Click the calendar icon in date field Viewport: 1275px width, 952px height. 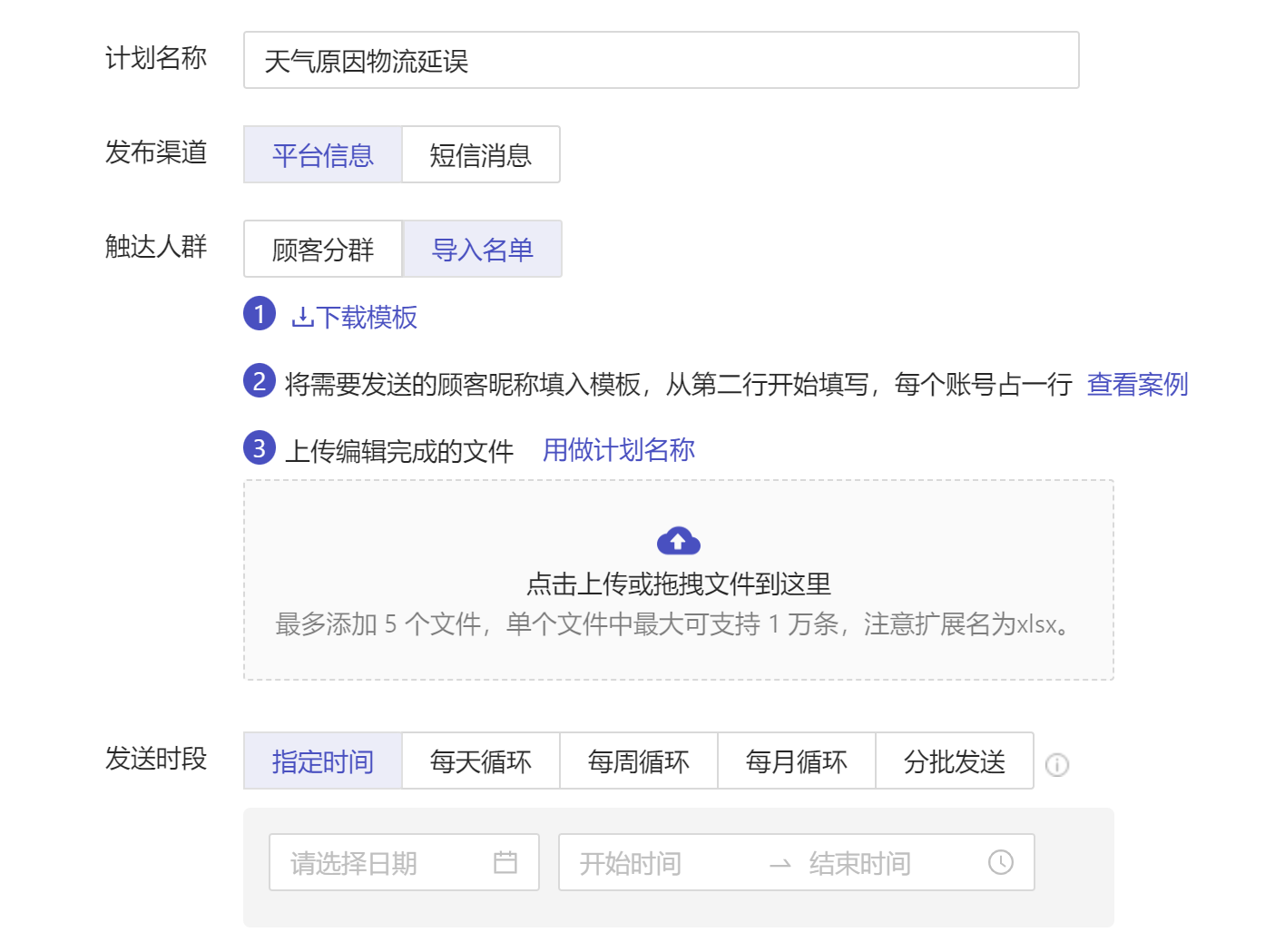click(505, 862)
